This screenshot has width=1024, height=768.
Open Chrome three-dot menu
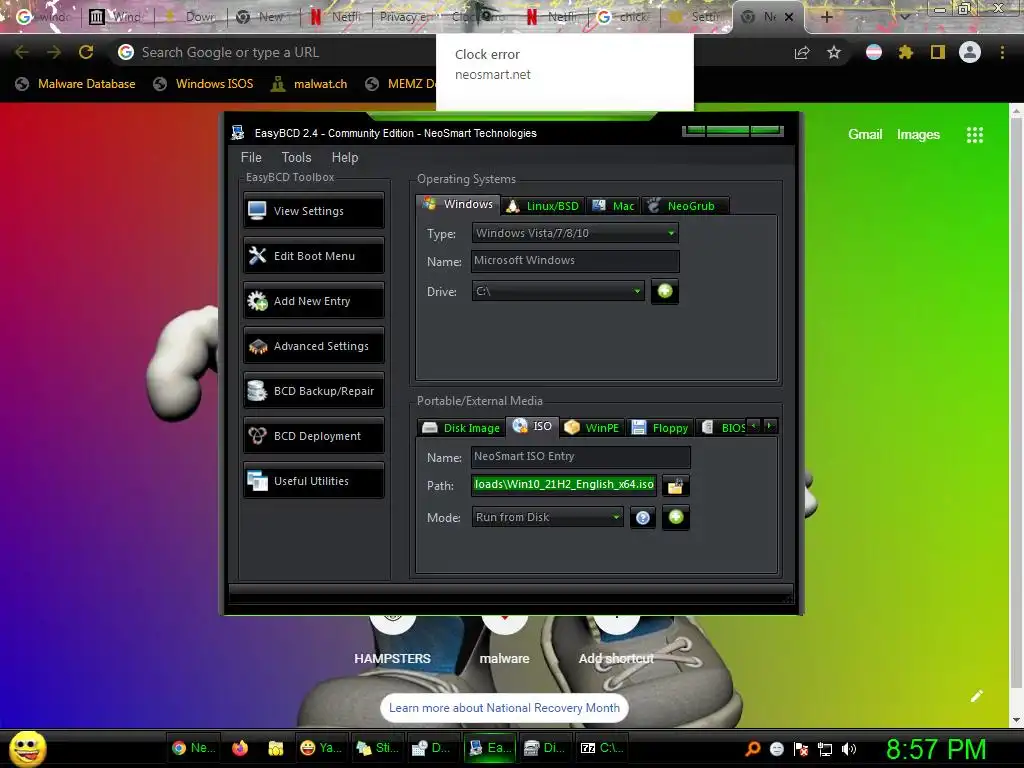1002,53
